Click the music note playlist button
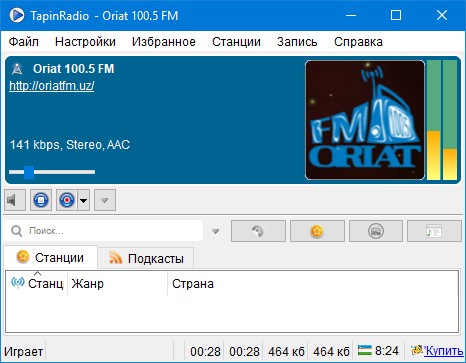 coord(434,231)
